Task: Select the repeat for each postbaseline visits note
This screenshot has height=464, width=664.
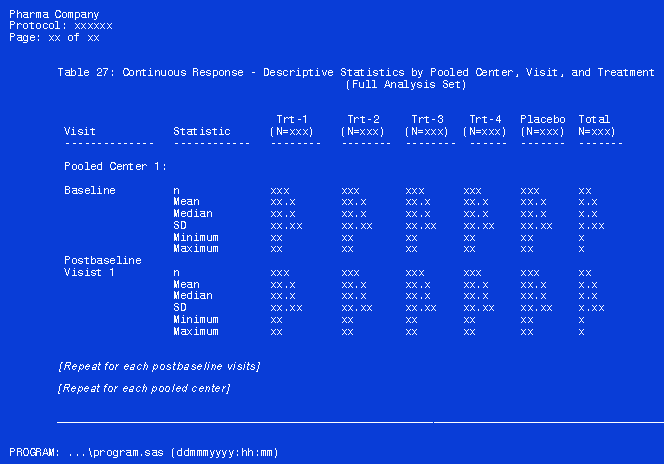Action: pyautogui.click(x=159, y=366)
